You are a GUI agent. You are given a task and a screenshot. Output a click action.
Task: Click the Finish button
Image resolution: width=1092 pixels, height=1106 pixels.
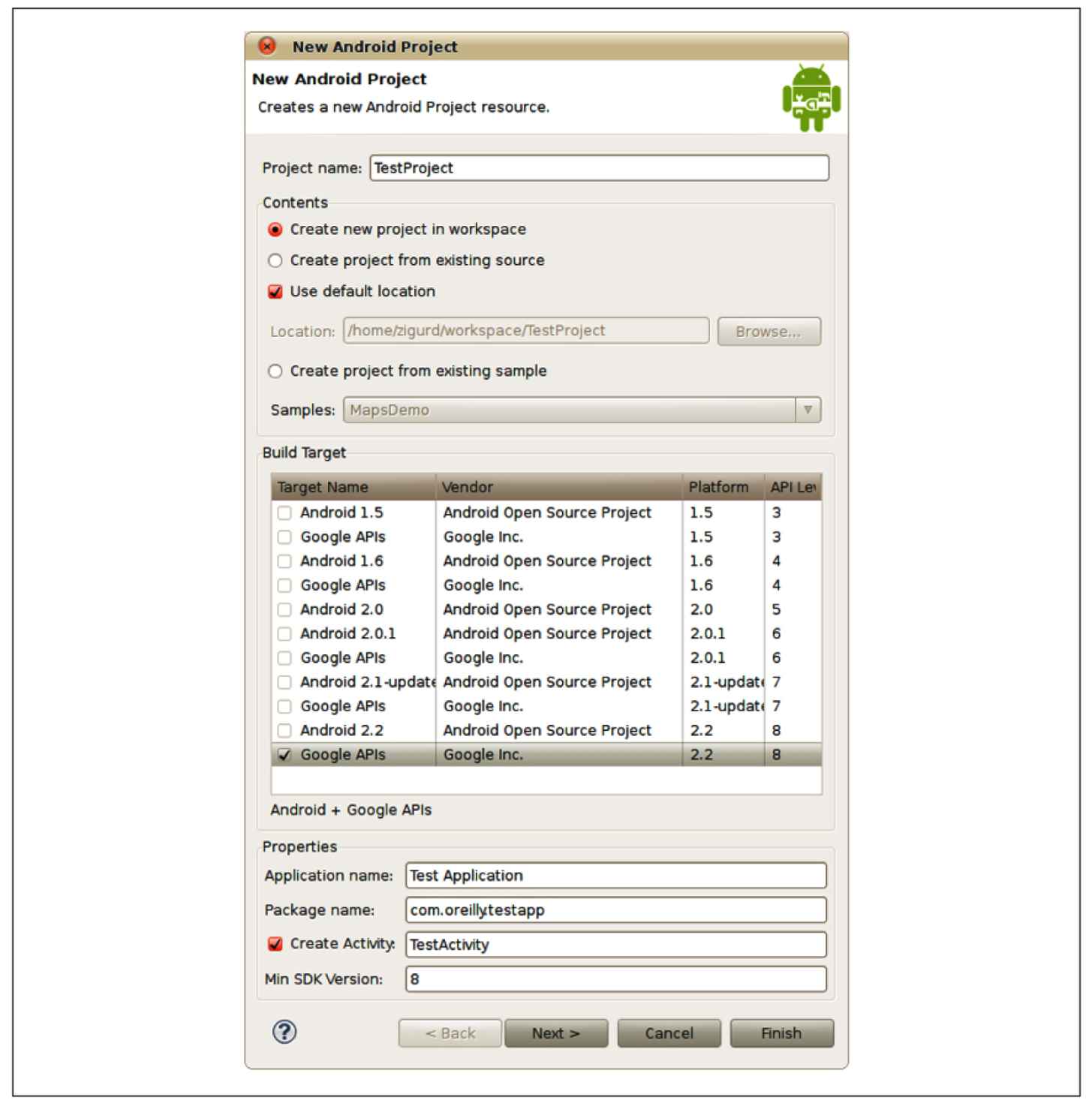781,1033
